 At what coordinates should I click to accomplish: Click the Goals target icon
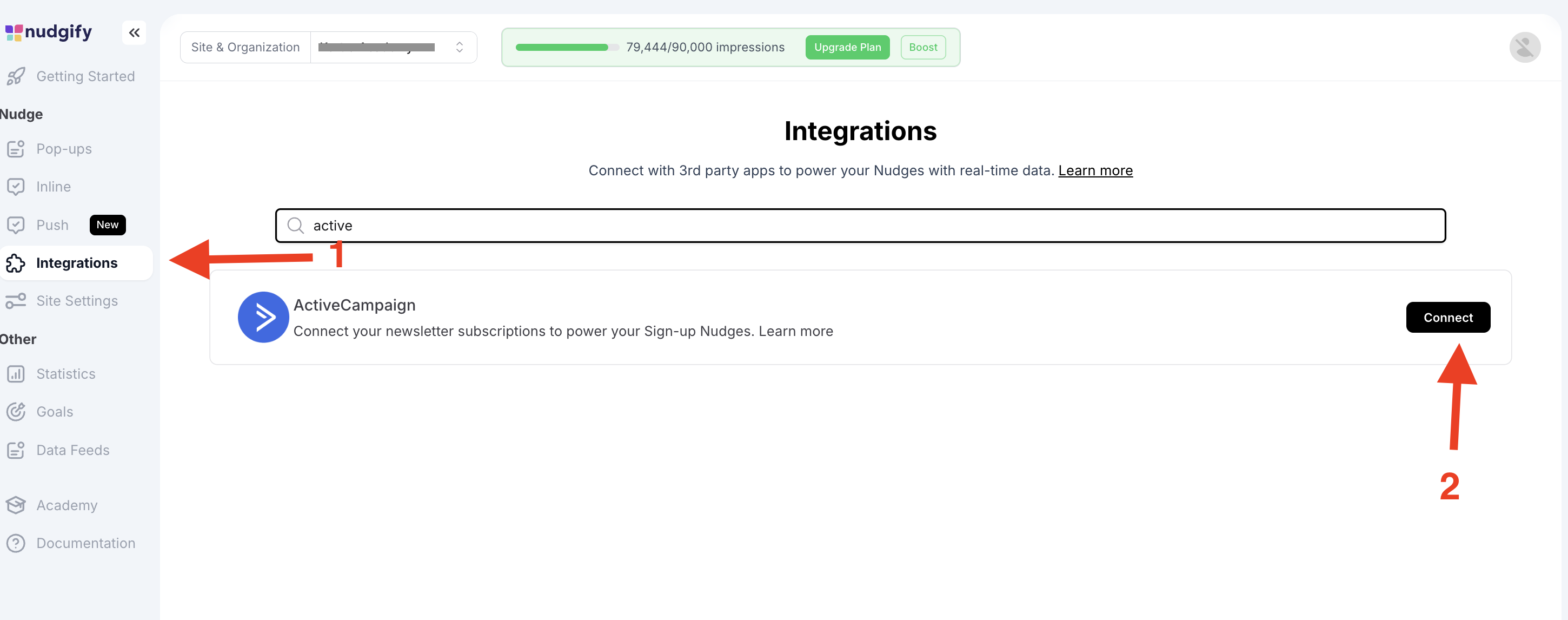pyautogui.click(x=16, y=412)
